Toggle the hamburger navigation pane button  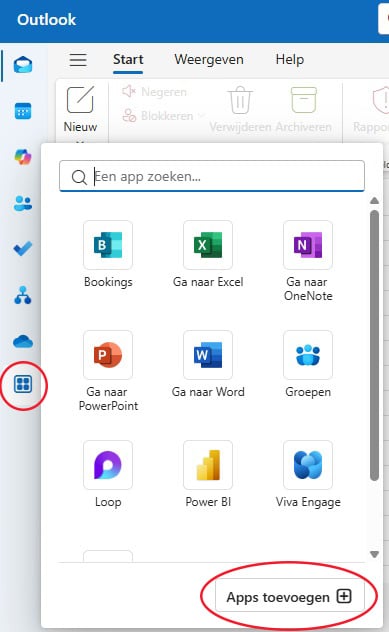coord(78,60)
